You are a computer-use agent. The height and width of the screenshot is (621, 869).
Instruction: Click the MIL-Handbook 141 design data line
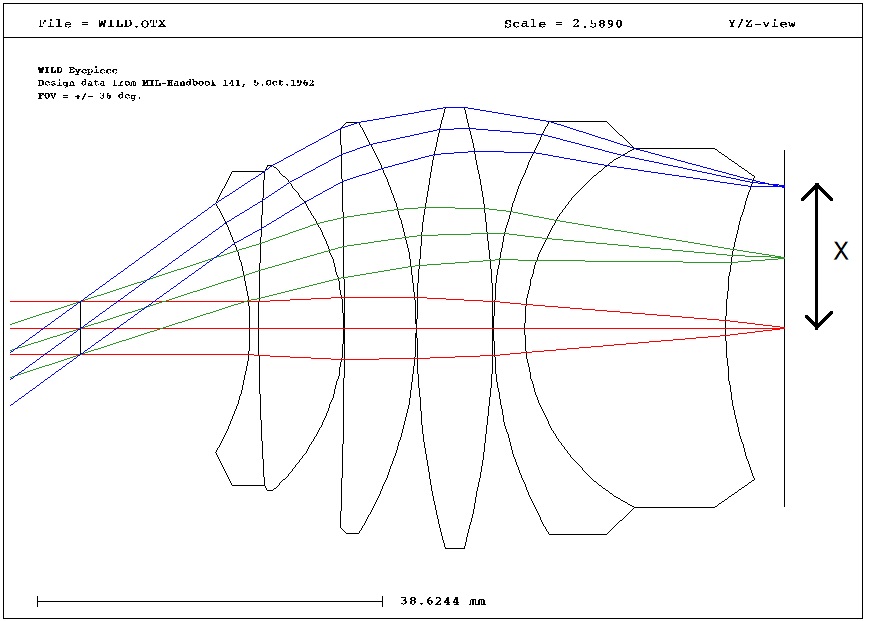pos(175,83)
